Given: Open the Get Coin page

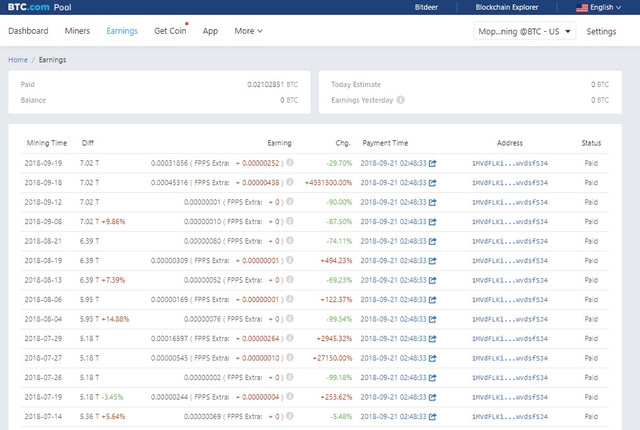Looking at the screenshot, I should tap(170, 31).
